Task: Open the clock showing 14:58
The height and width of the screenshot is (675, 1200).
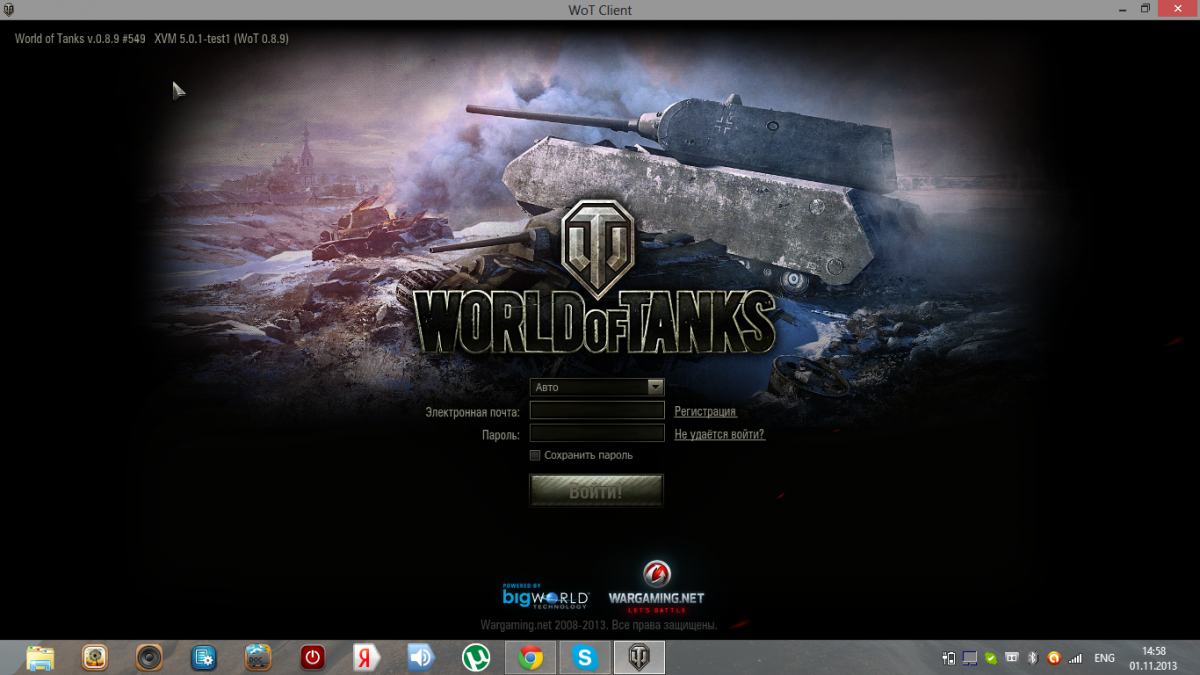Action: [x=1154, y=657]
